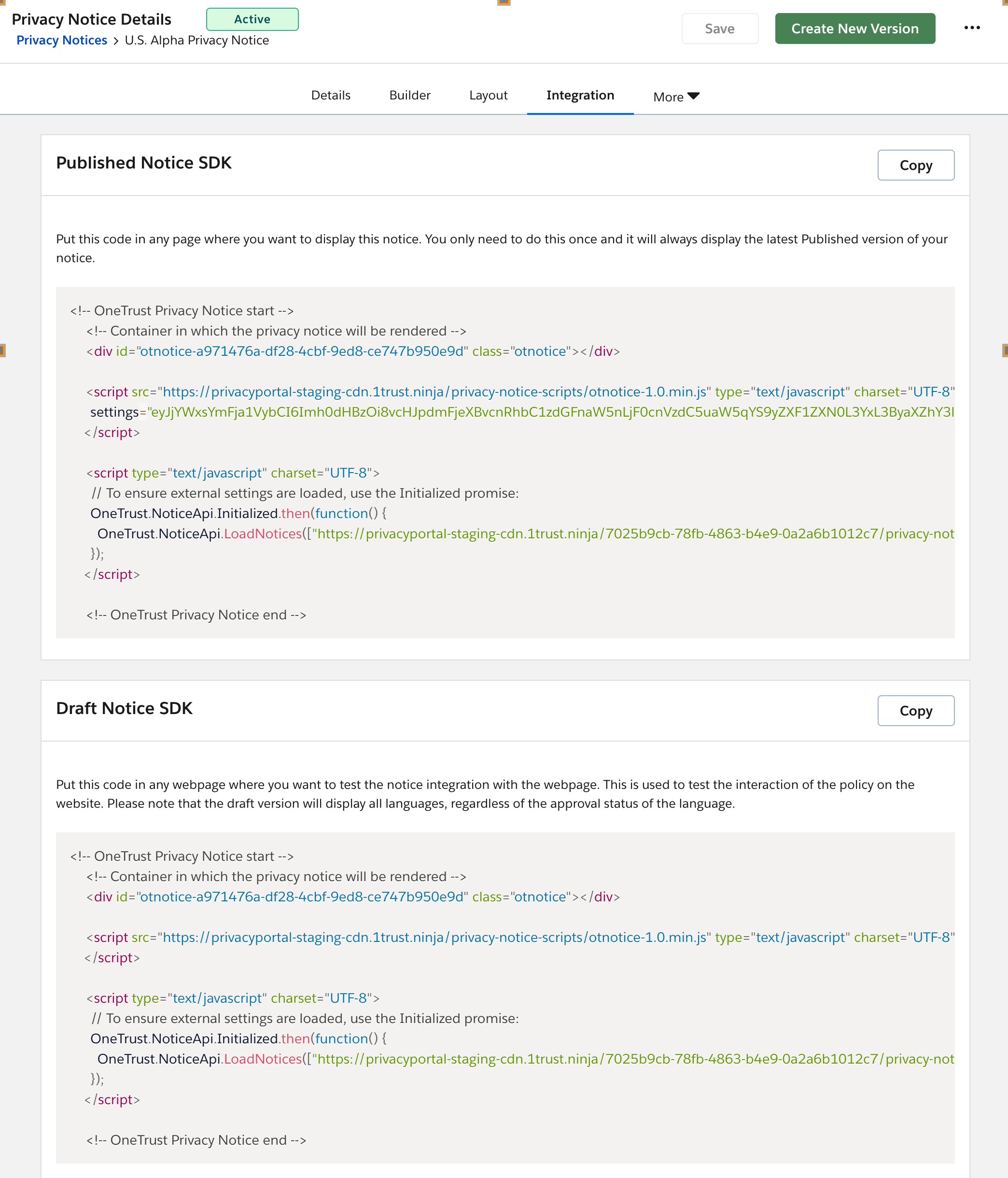
Task: Click the Privacy Notice Details title
Action: pyautogui.click(x=92, y=19)
